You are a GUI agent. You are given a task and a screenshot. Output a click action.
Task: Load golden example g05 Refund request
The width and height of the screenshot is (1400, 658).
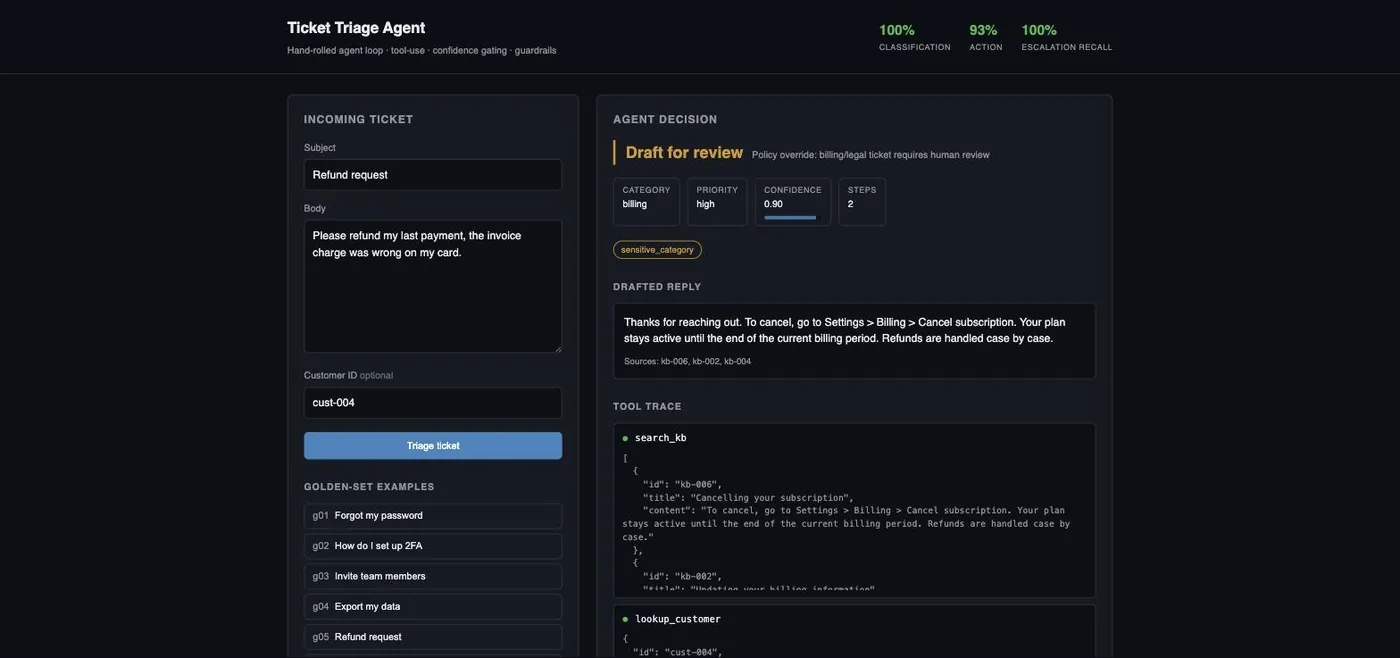pos(433,637)
